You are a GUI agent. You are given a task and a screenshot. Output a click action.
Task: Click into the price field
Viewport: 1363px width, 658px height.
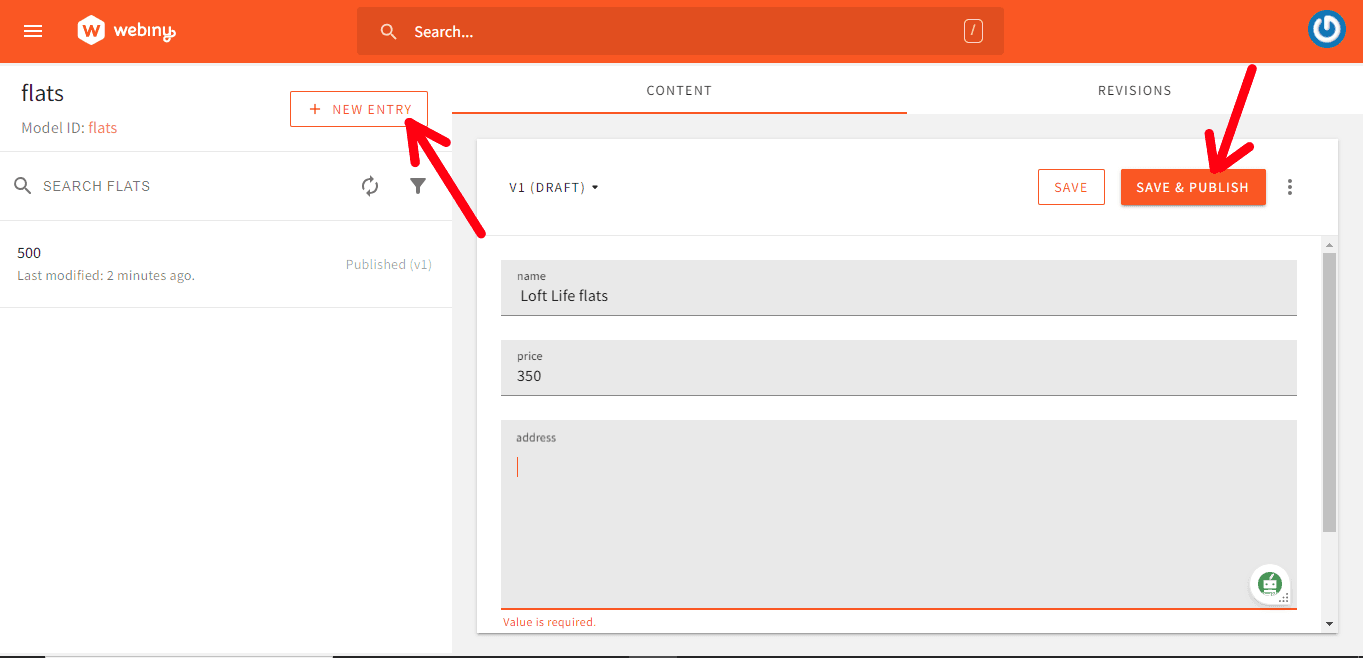point(898,376)
